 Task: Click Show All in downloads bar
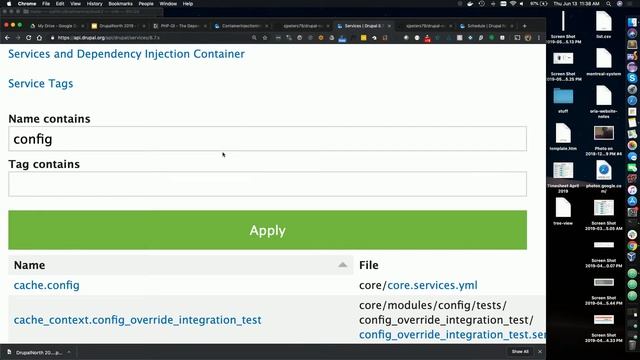point(520,351)
